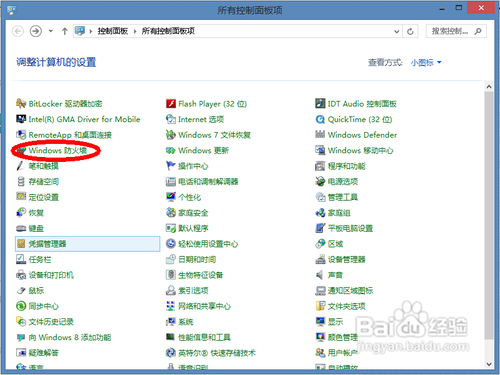Open the 管理工具 link

(343, 197)
